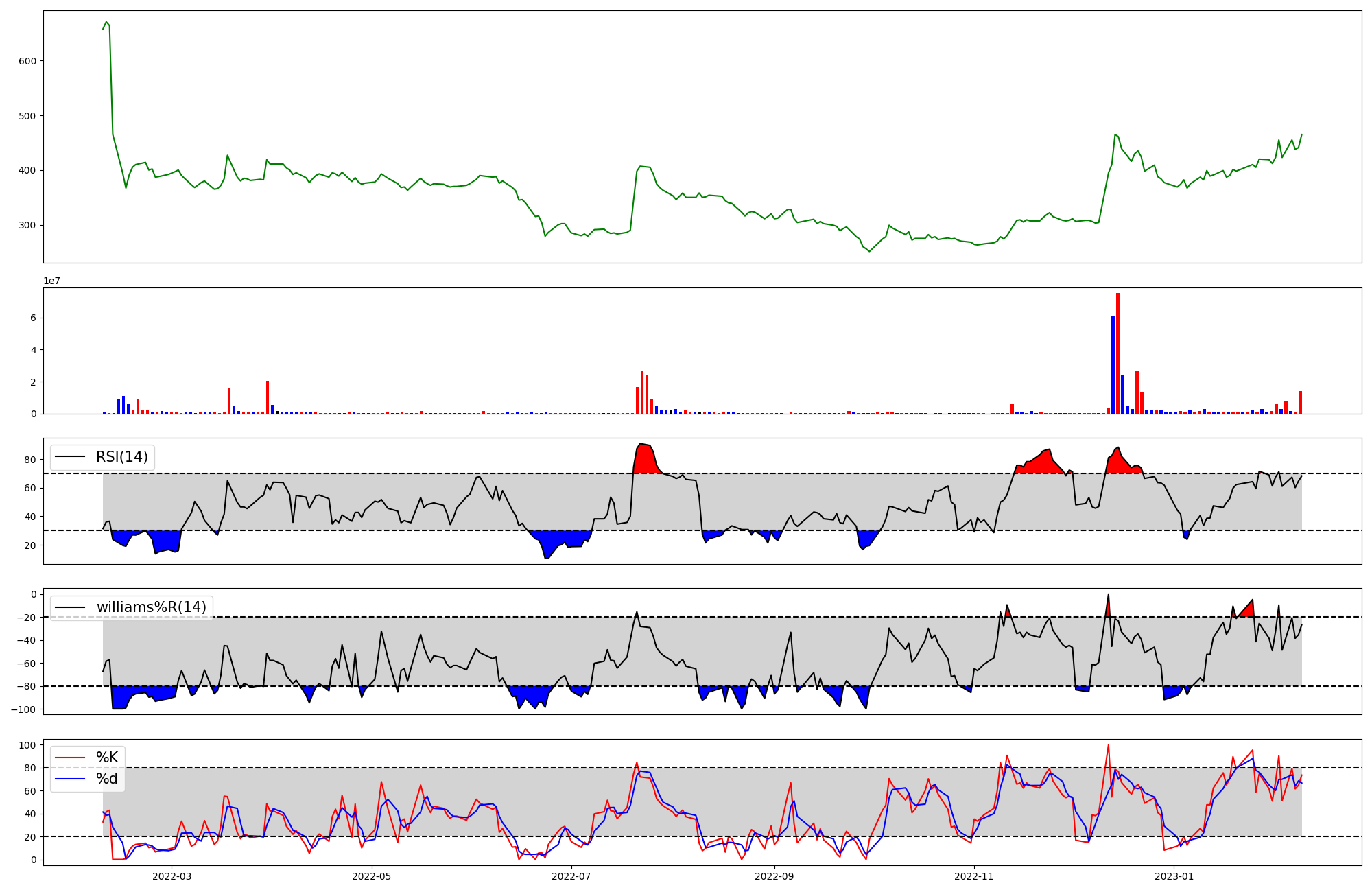Click the July 2022 red RSI overbought peak
This screenshot has width=1372, height=892.
click(x=643, y=458)
